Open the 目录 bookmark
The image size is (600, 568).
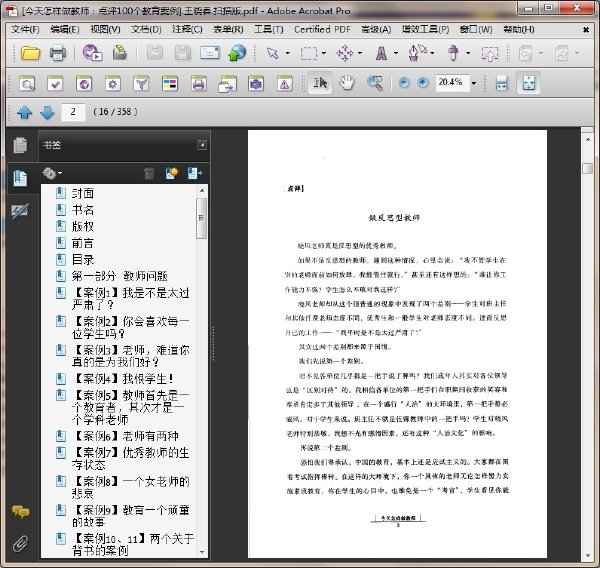click(x=83, y=260)
